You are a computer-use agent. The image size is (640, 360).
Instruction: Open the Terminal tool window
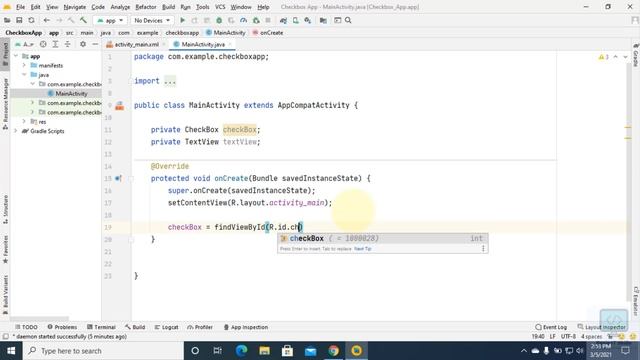coord(101,327)
